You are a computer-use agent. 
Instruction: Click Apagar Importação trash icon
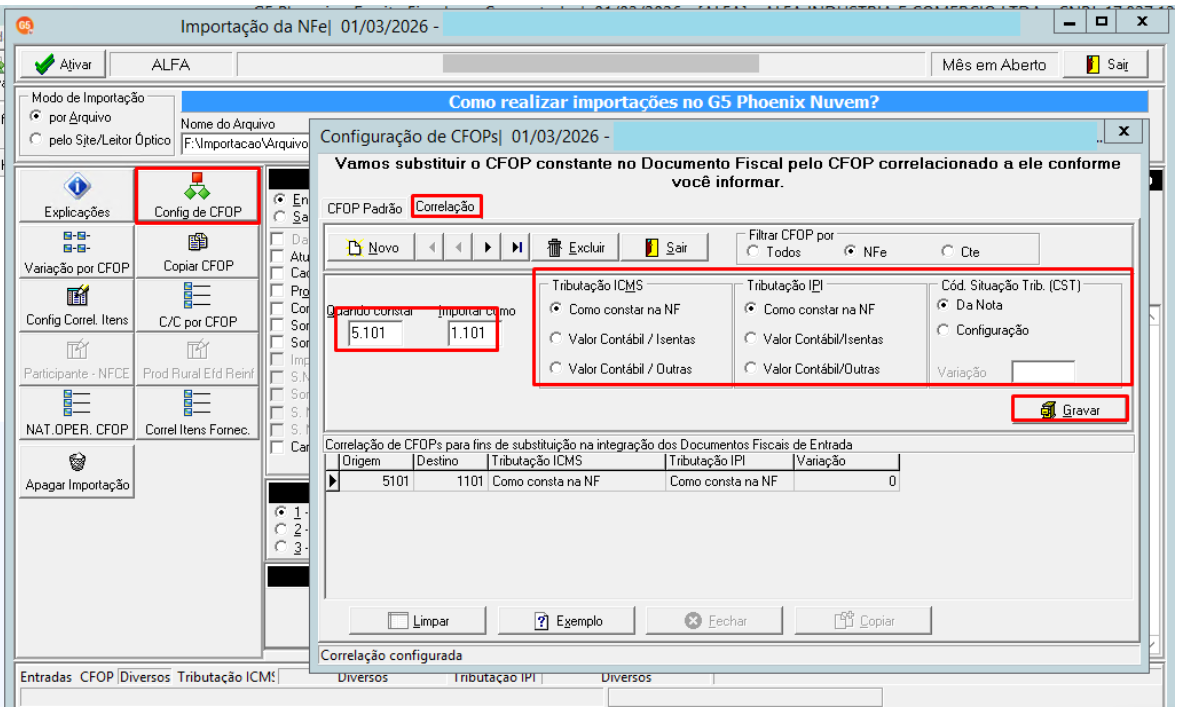click(x=77, y=471)
